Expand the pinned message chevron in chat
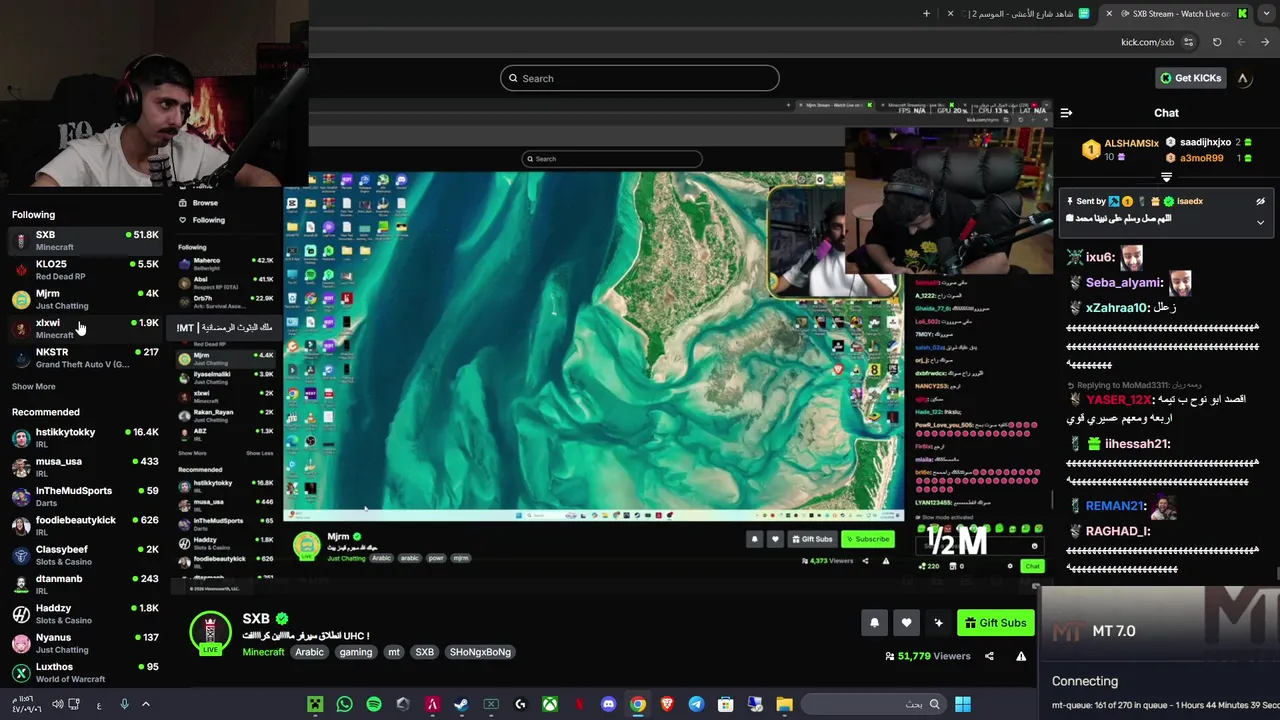Screen dimensions: 1280x720 1260,222
